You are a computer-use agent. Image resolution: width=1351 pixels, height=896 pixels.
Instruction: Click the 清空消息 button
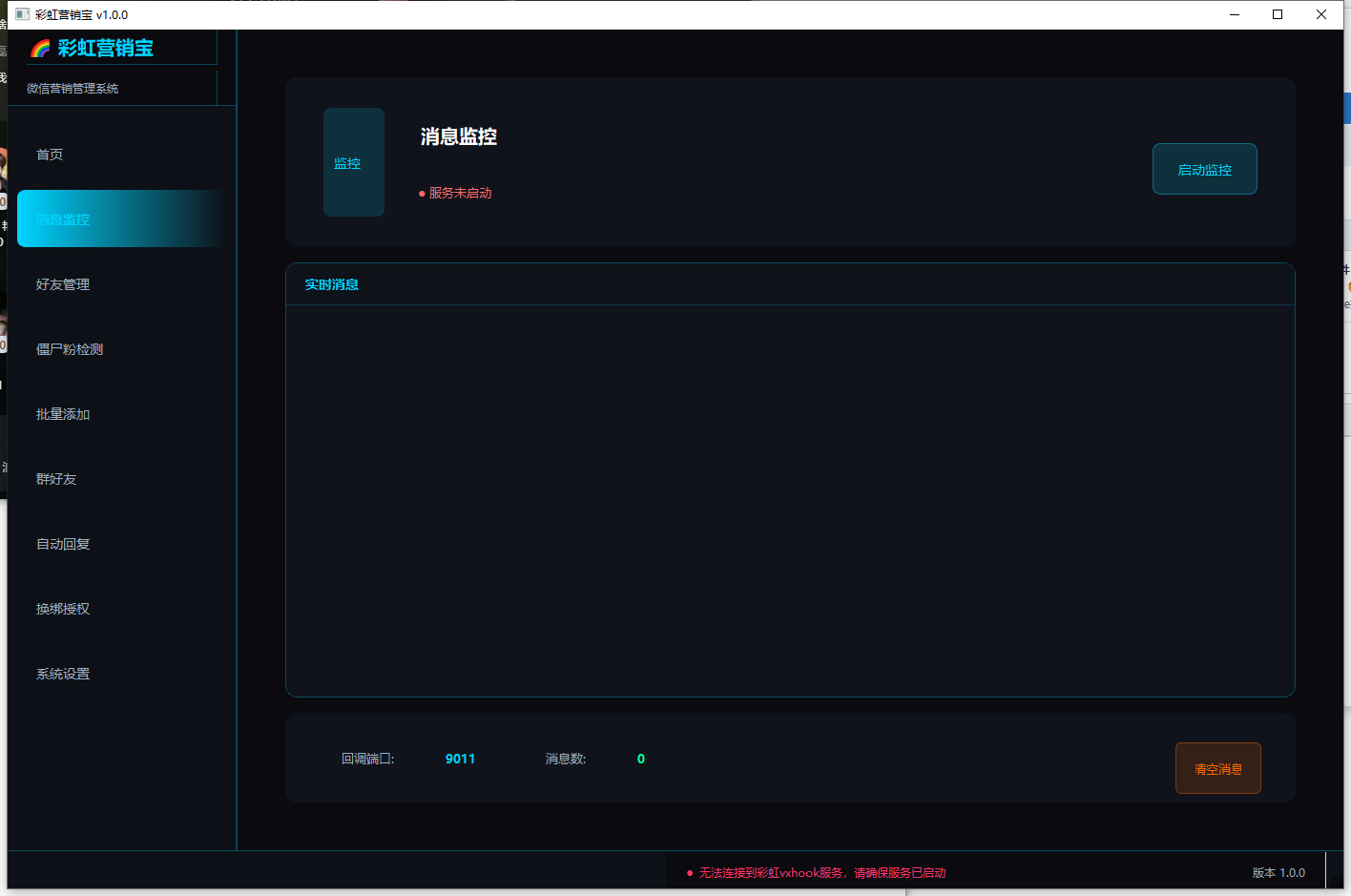click(x=1218, y=768)
